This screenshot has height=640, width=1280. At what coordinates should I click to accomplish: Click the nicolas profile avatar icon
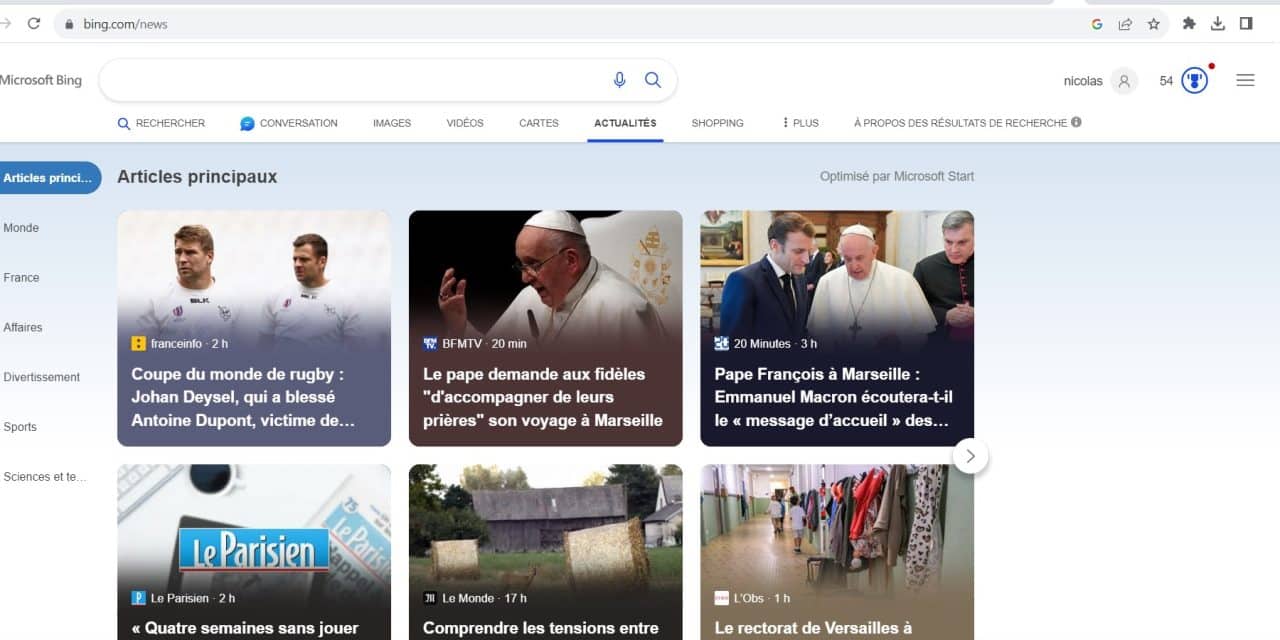coord(1124,81)
